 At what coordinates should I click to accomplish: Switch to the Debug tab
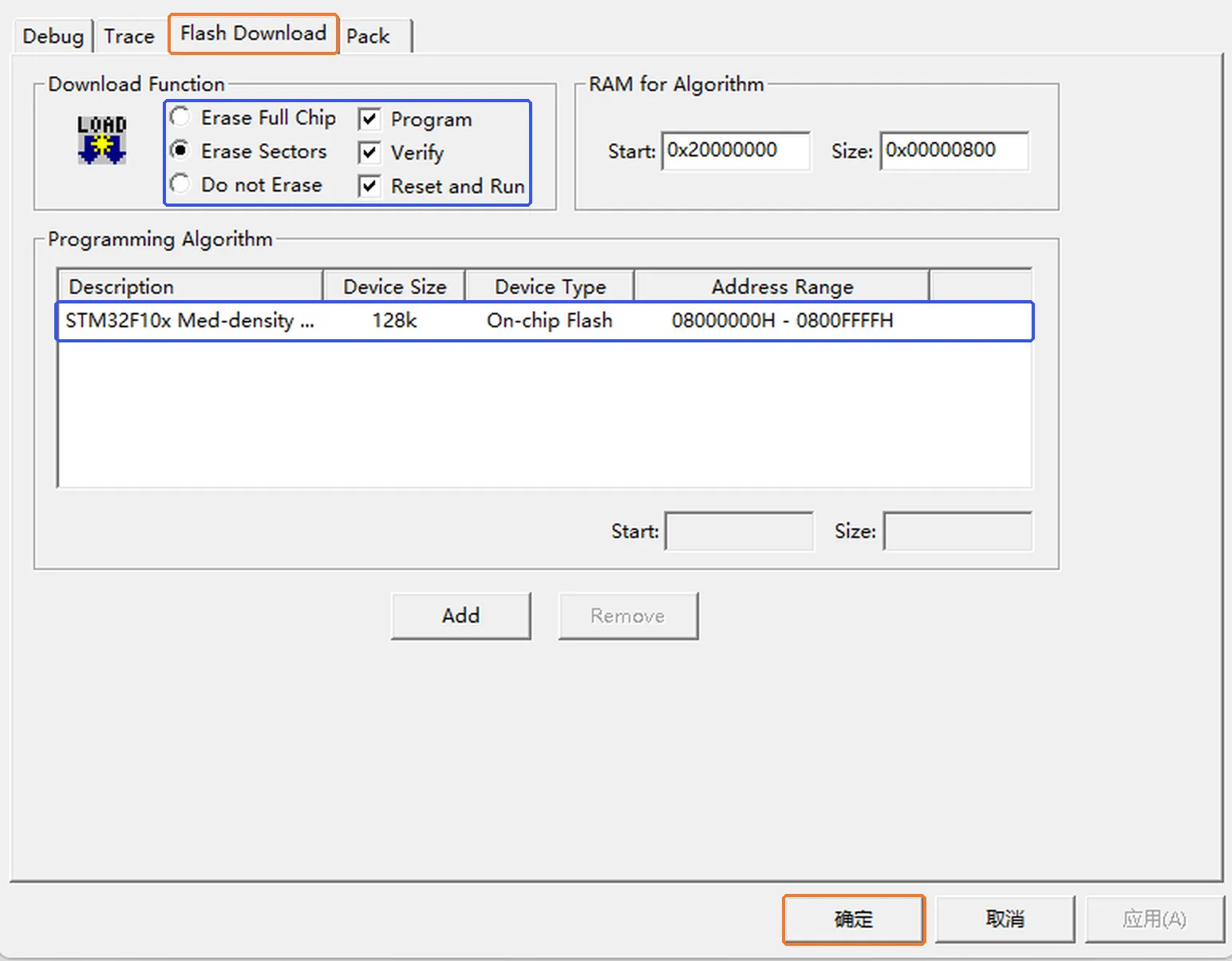click(53, 37)
